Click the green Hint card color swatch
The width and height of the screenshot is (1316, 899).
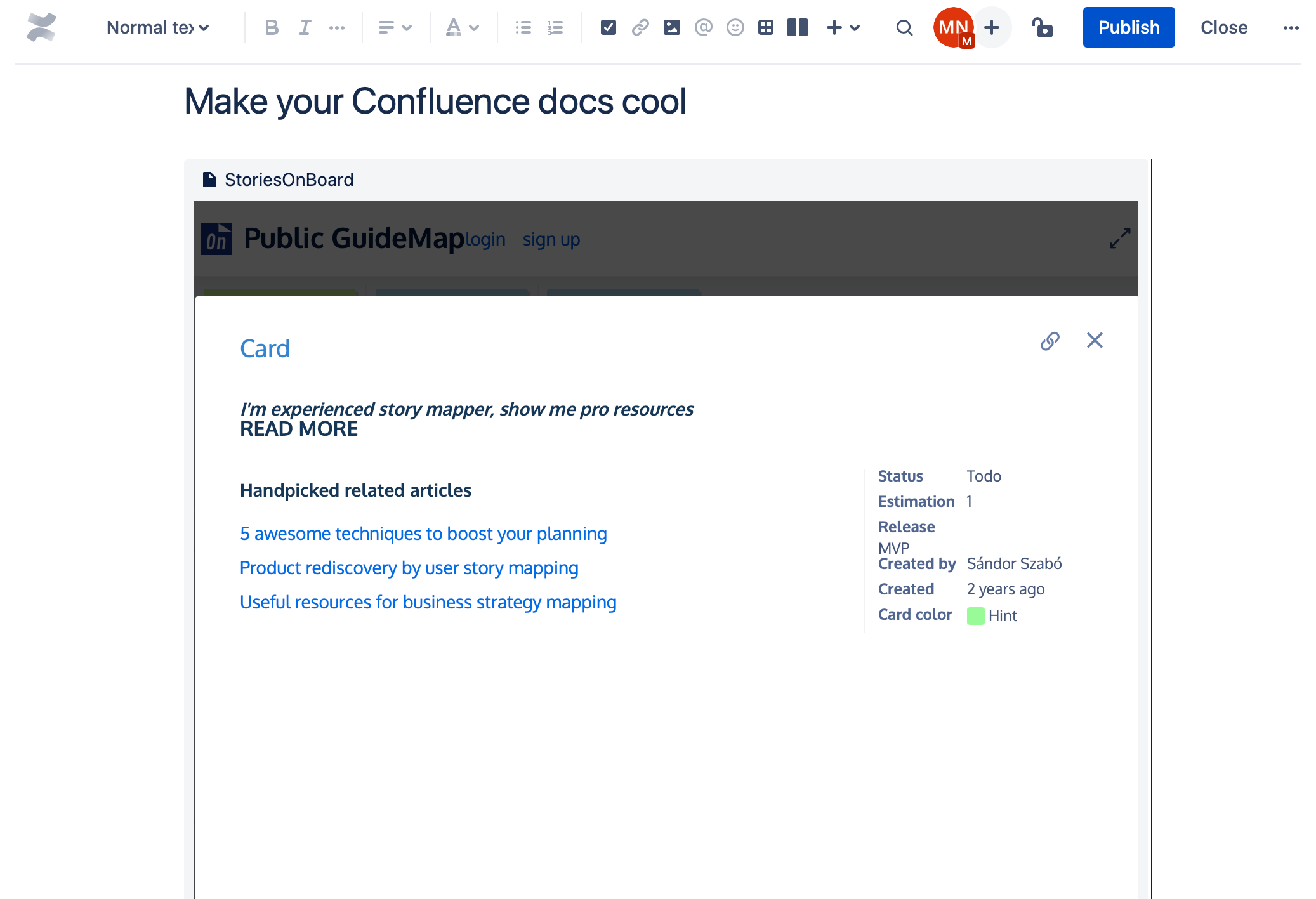[x=975, y=615]
